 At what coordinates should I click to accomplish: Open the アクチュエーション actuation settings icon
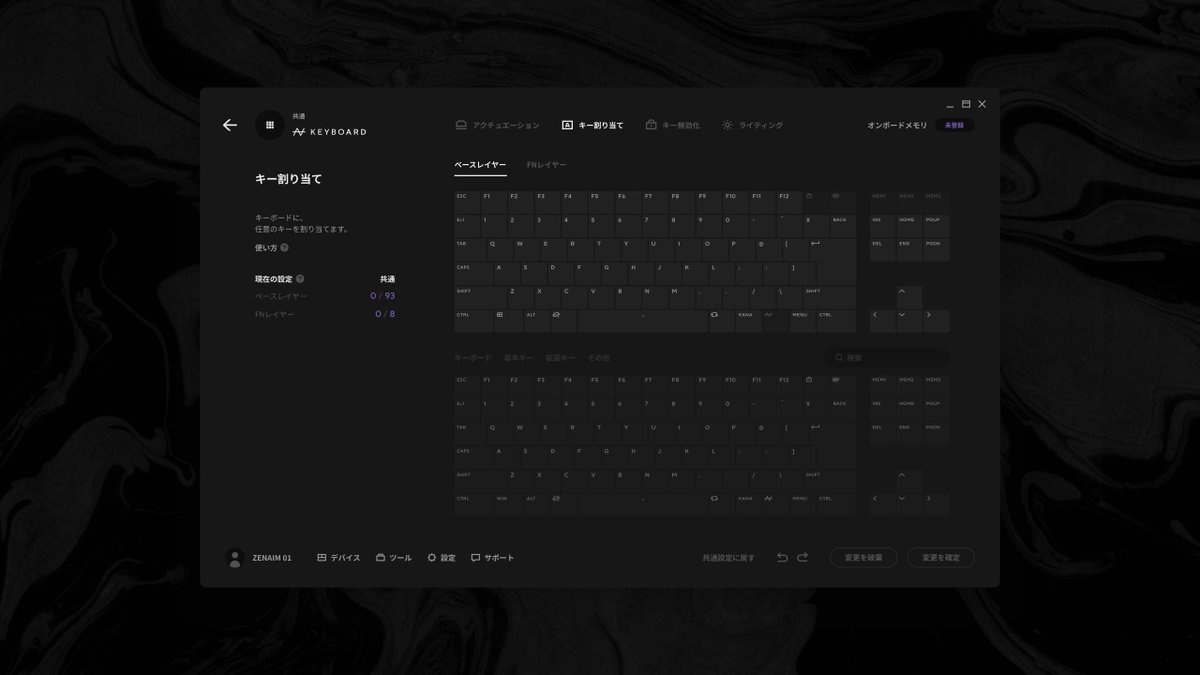[x=460, y=124]
